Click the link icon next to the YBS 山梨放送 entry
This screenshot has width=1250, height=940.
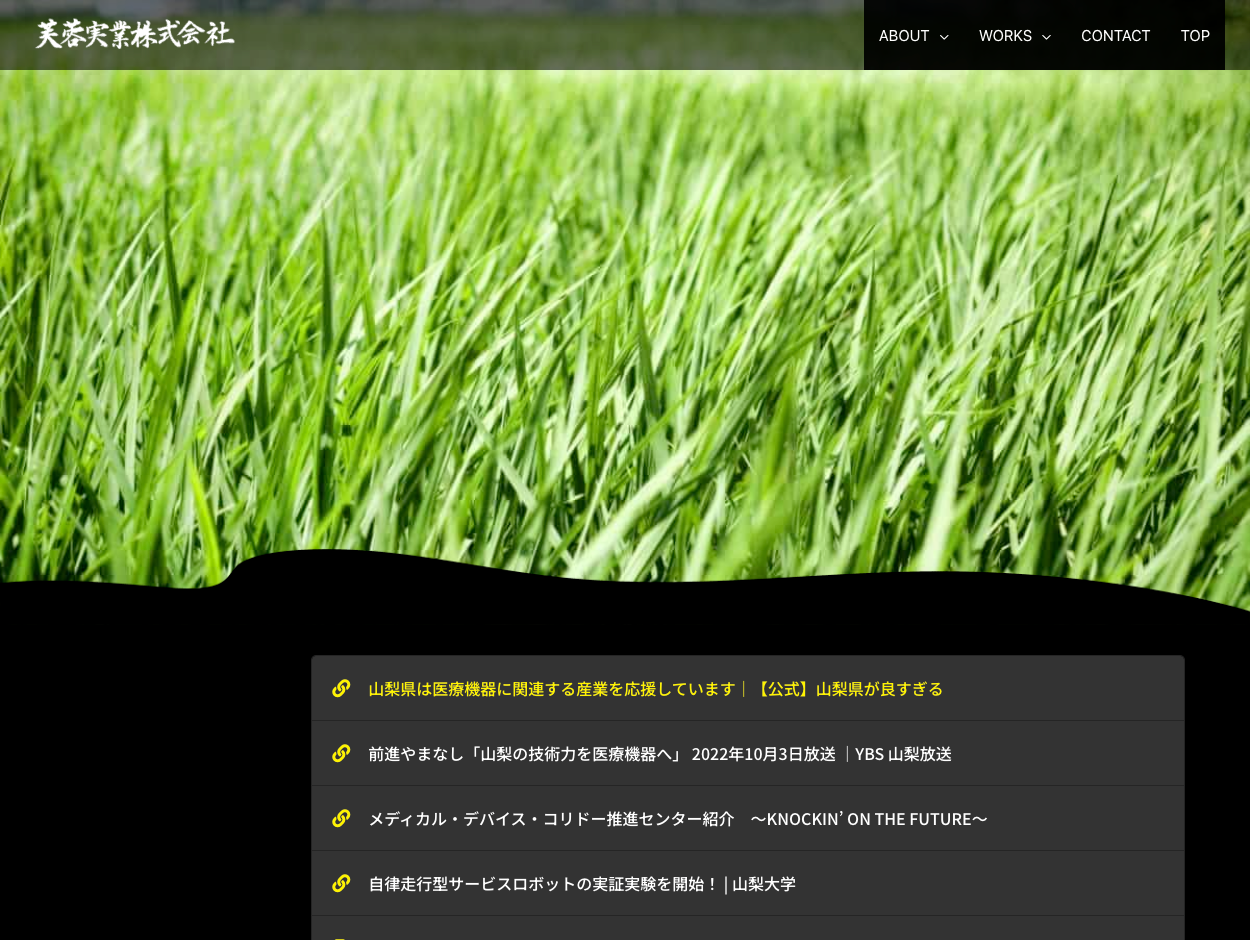(341, 753)
